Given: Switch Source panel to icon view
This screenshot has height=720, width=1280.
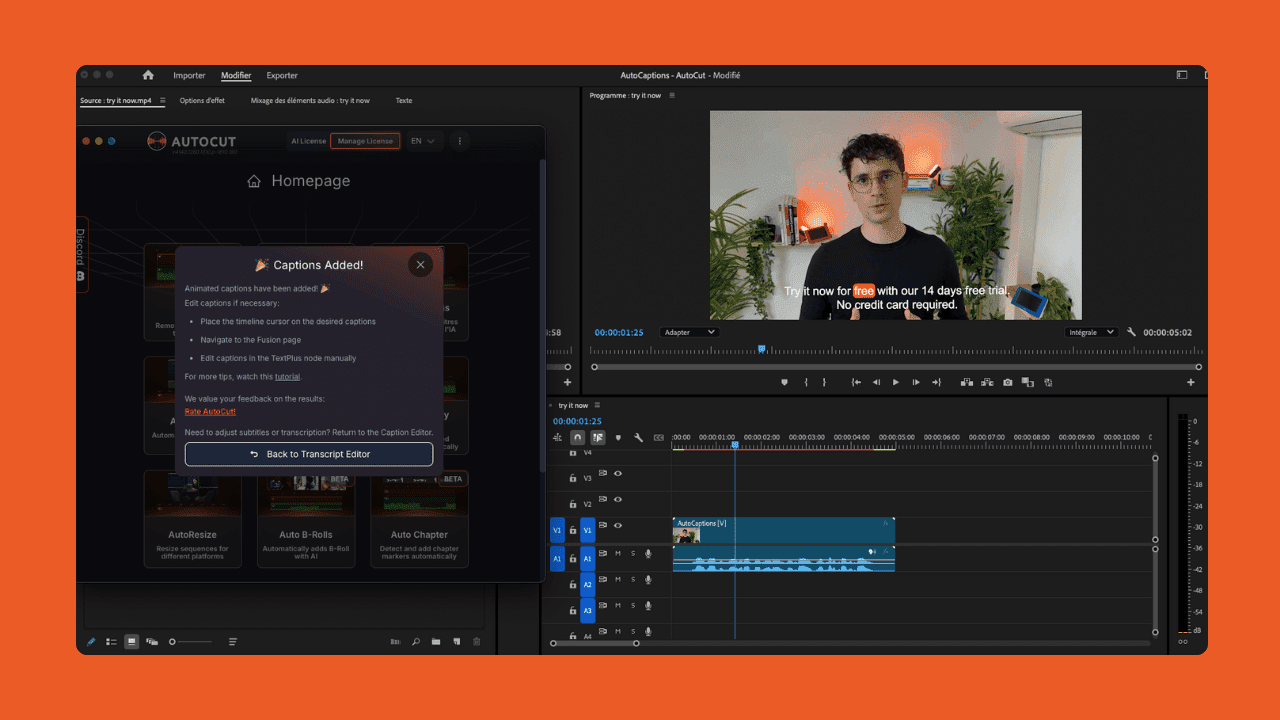Looking at the screenshot, I should (131, 642).
